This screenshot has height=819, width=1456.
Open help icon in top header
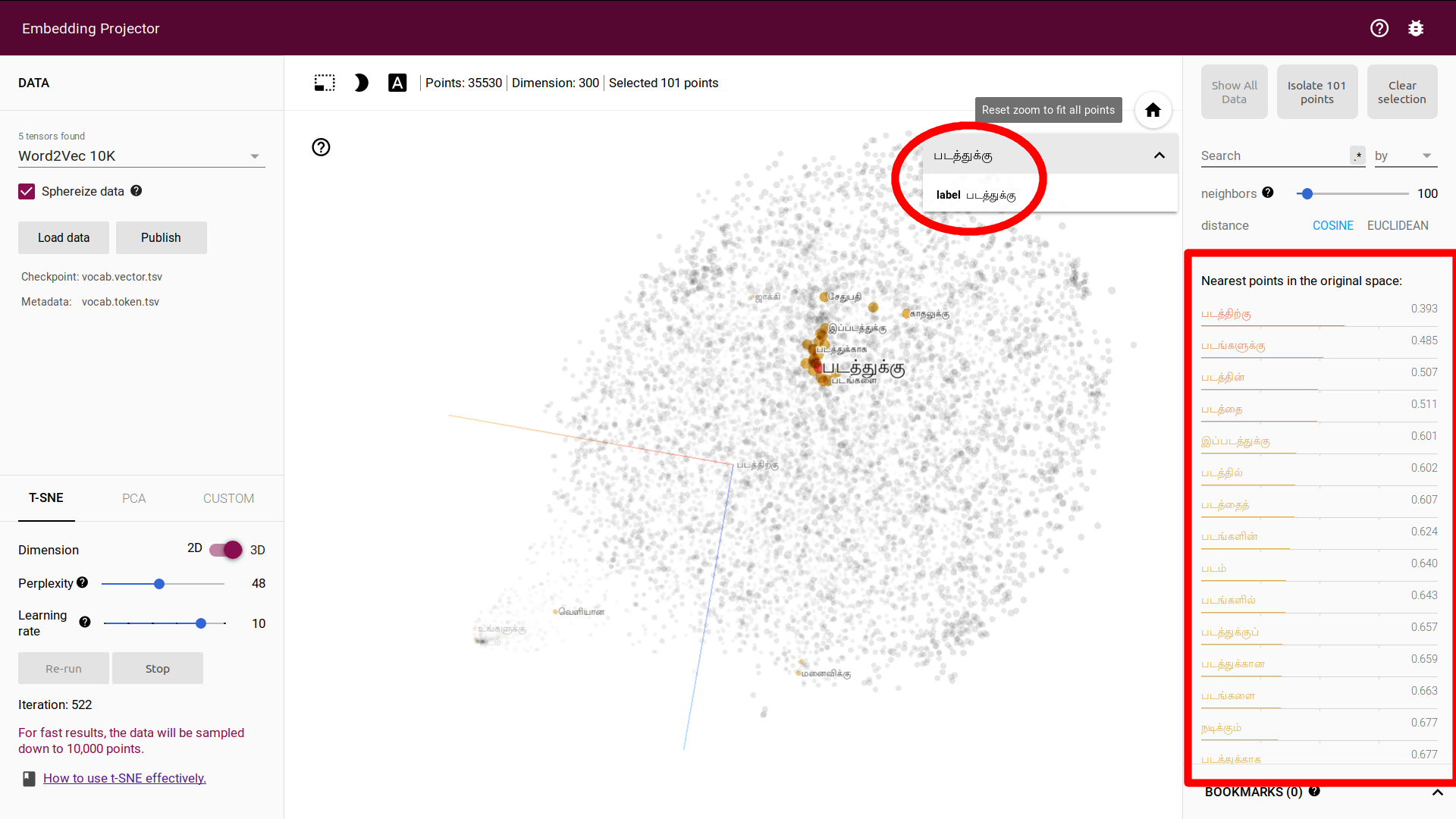(x=1379, y=28)
